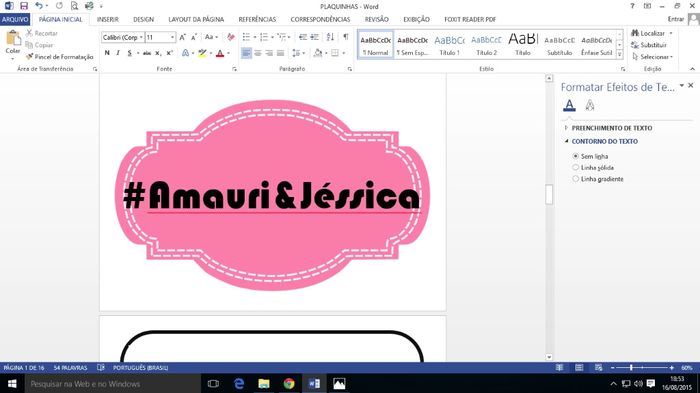700x393 pixels.
Task: Click vertical scrollbar thumb of document
Action: click(549, 194)
